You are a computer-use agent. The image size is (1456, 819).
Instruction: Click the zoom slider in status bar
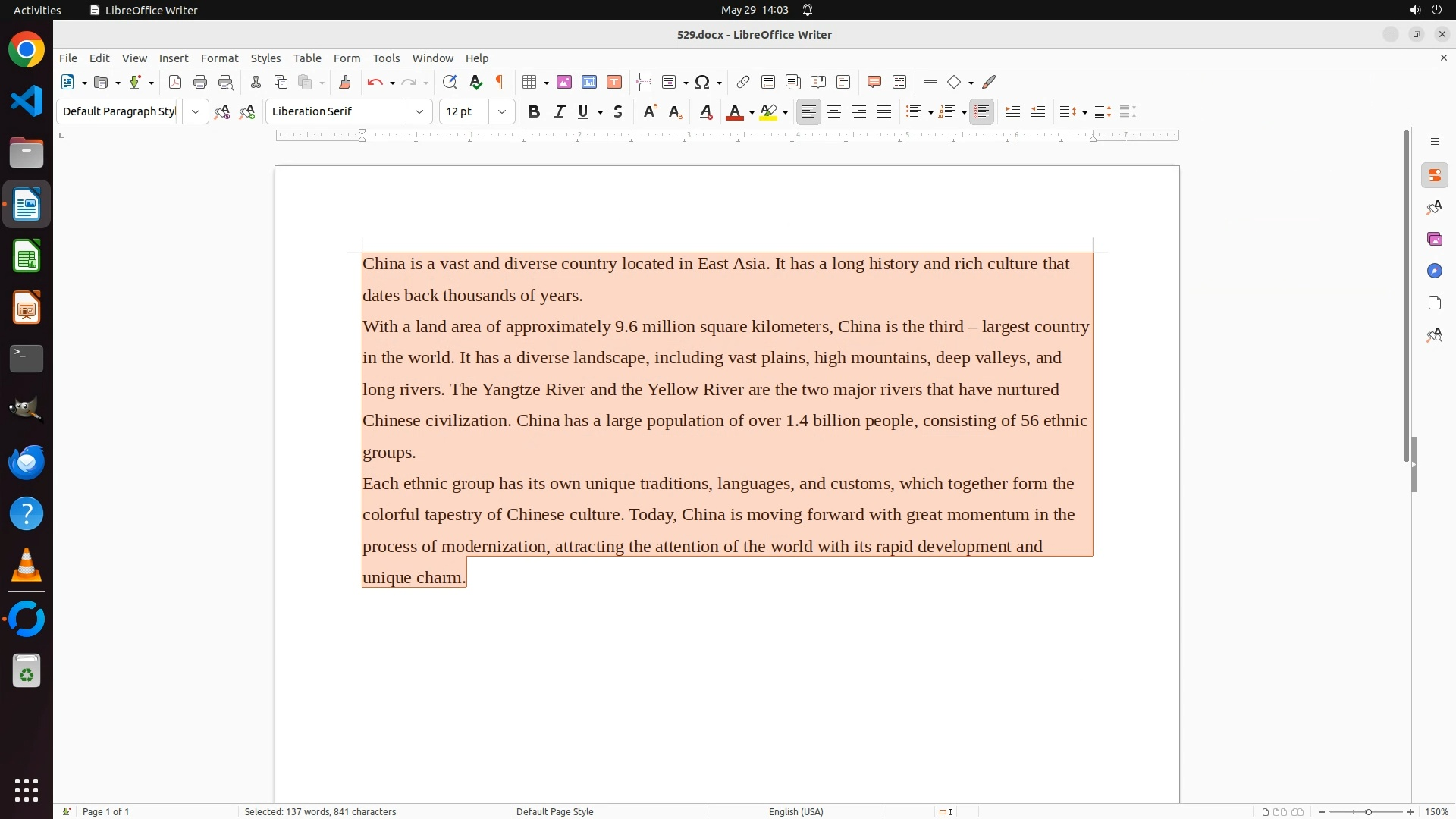(1367, 811)
